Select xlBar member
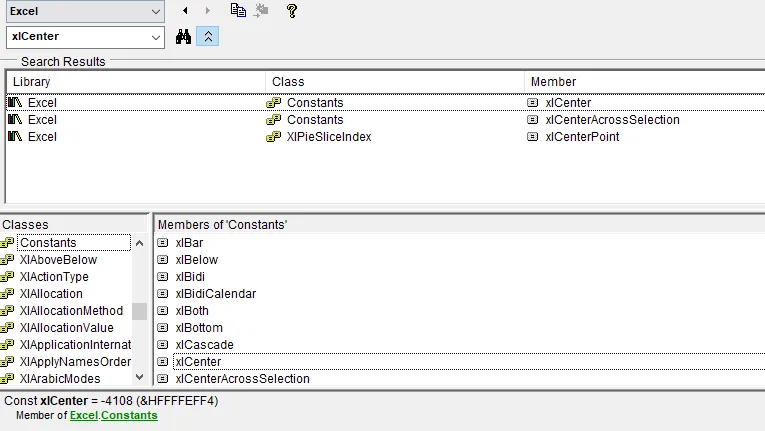This screenshot has height=431, width=765. click(189, 243)
